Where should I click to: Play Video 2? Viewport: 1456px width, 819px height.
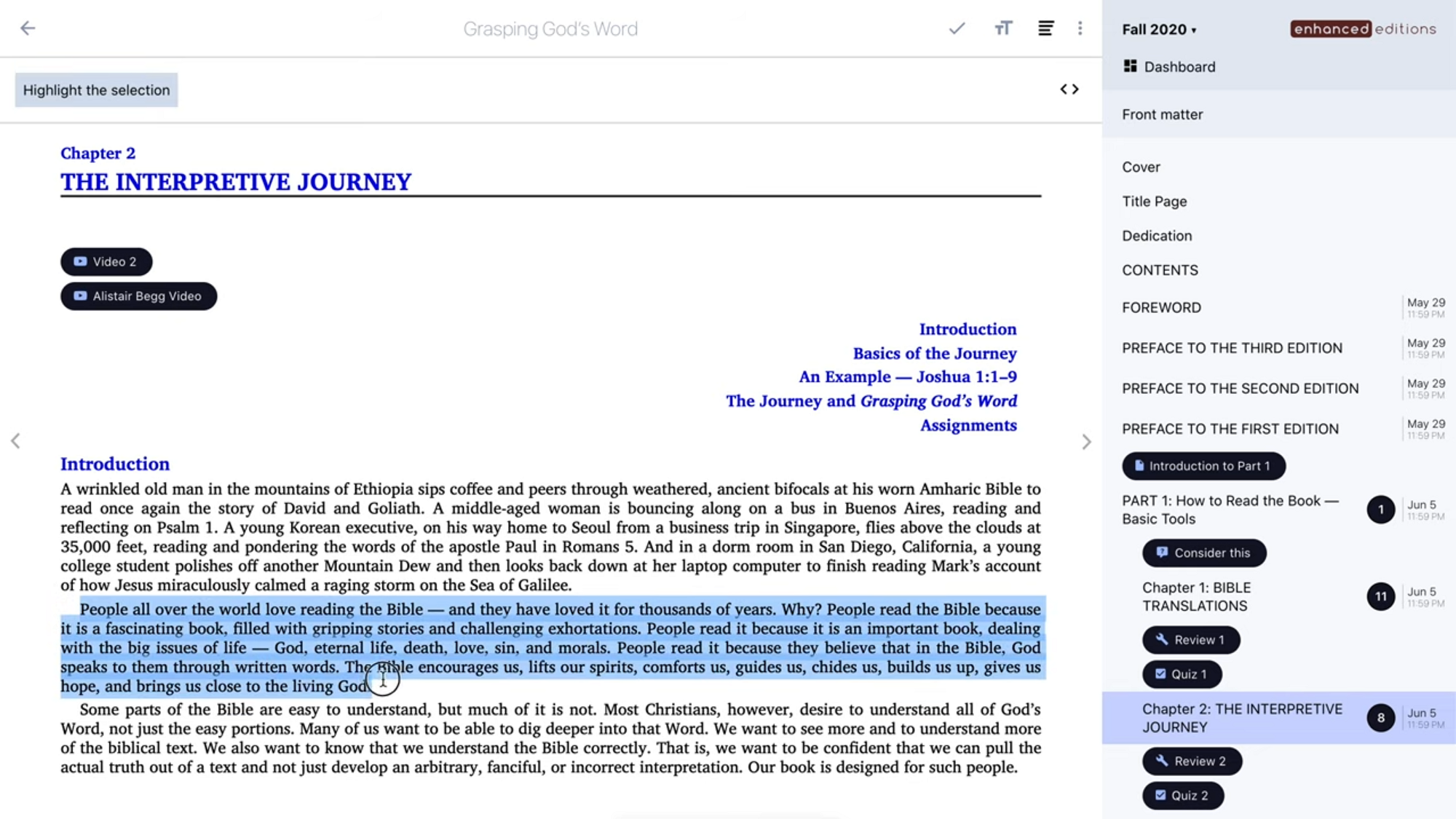[x=106, y=261]
